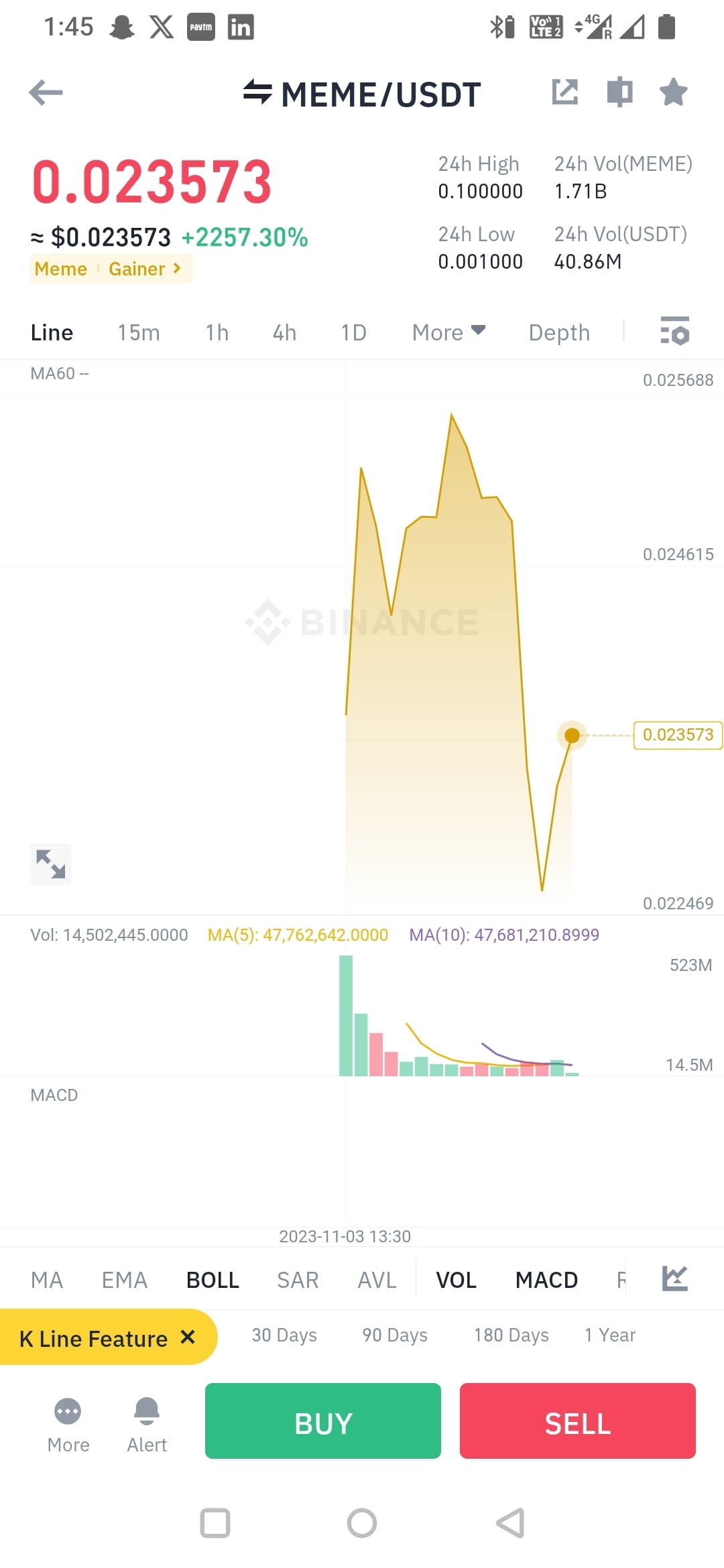
Task: Open the Depth view tab
Action: tap(558, 332)
